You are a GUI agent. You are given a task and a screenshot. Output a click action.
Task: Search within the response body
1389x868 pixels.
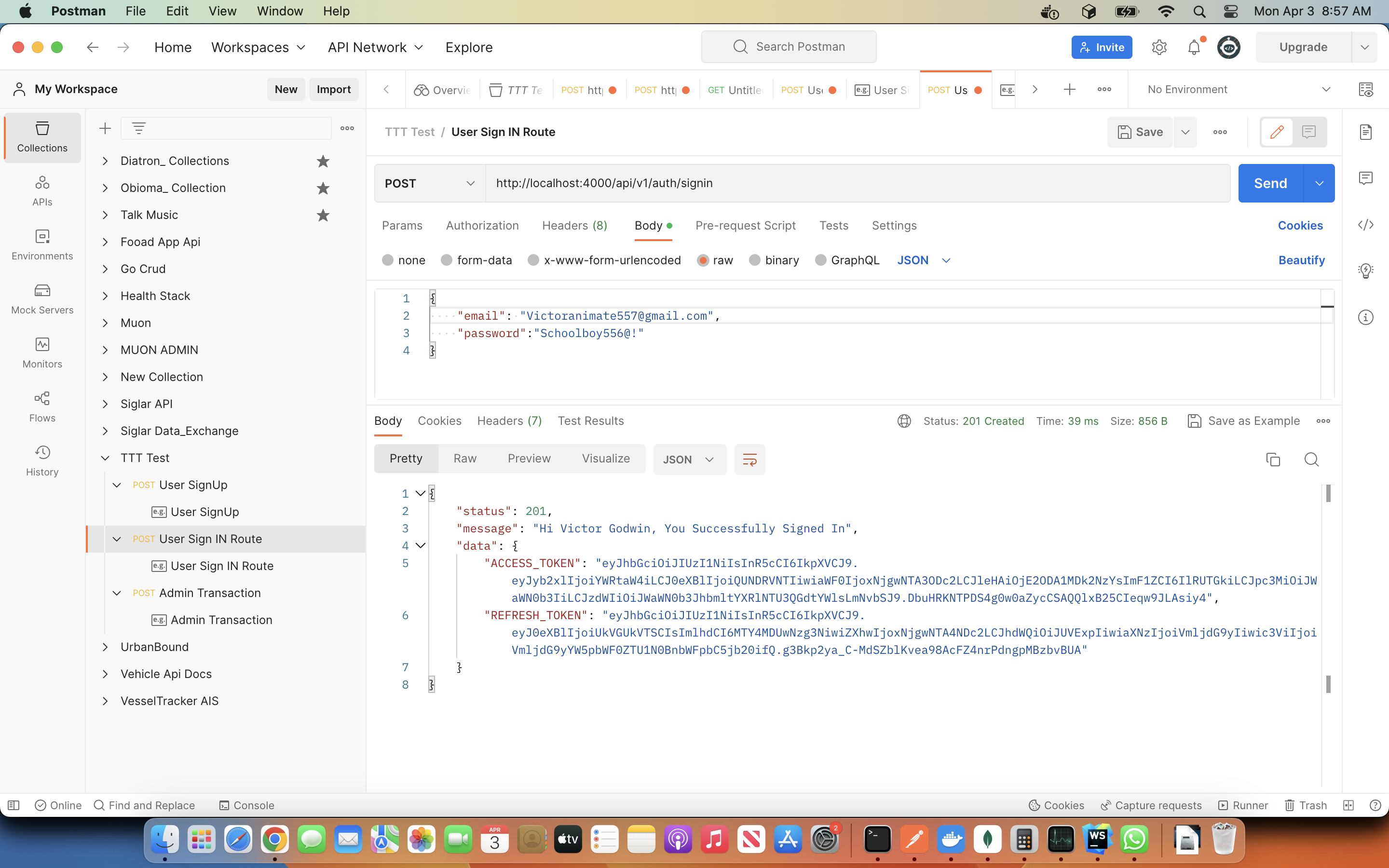(x=1311, y=459)
